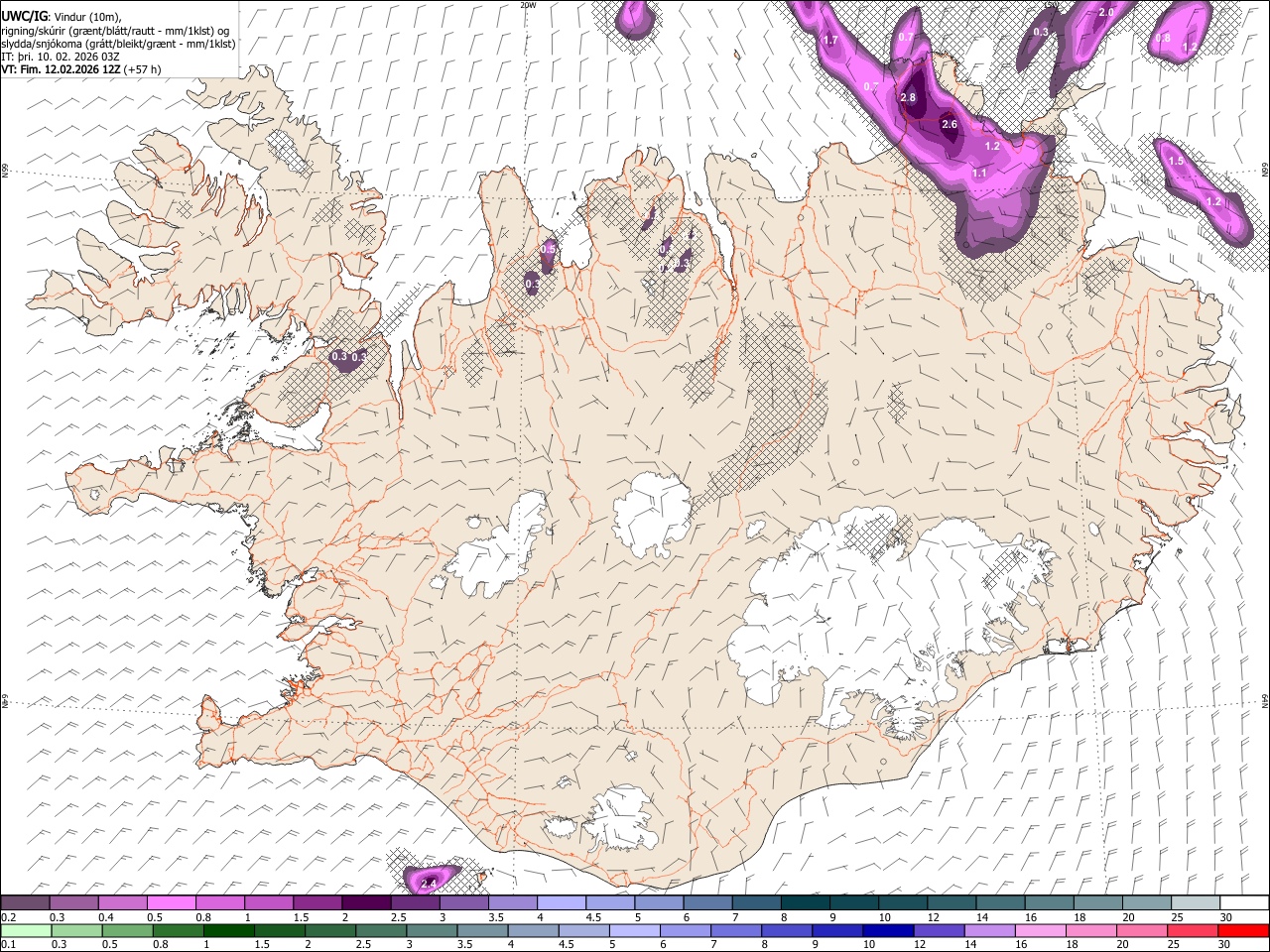Select pale green lower swatch between 0.1 and 0.3
Viewport: 1270px width, 952px height.
(x=27, y=930)
